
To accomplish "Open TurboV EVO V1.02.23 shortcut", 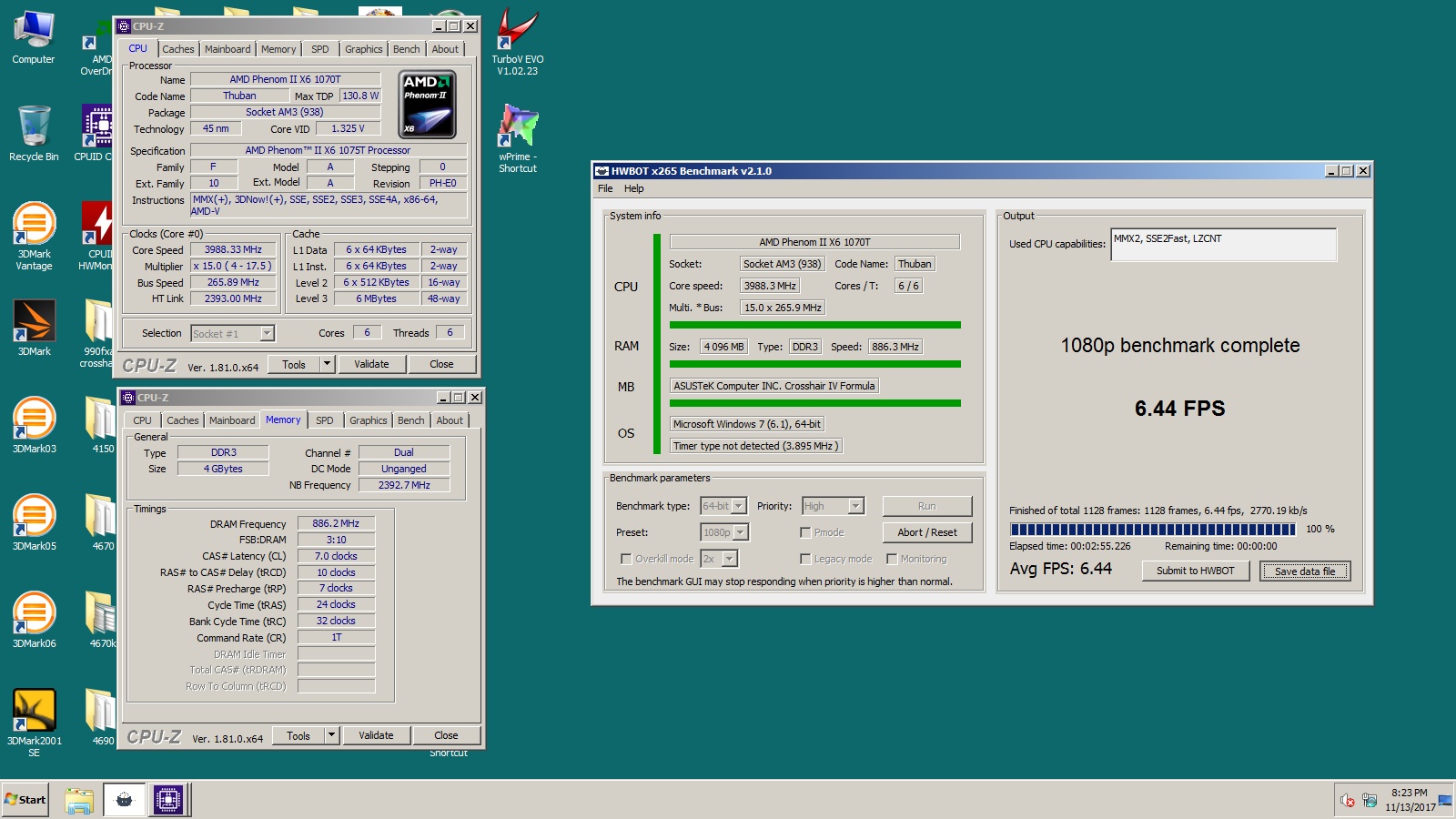I will (x=518, y=42).
